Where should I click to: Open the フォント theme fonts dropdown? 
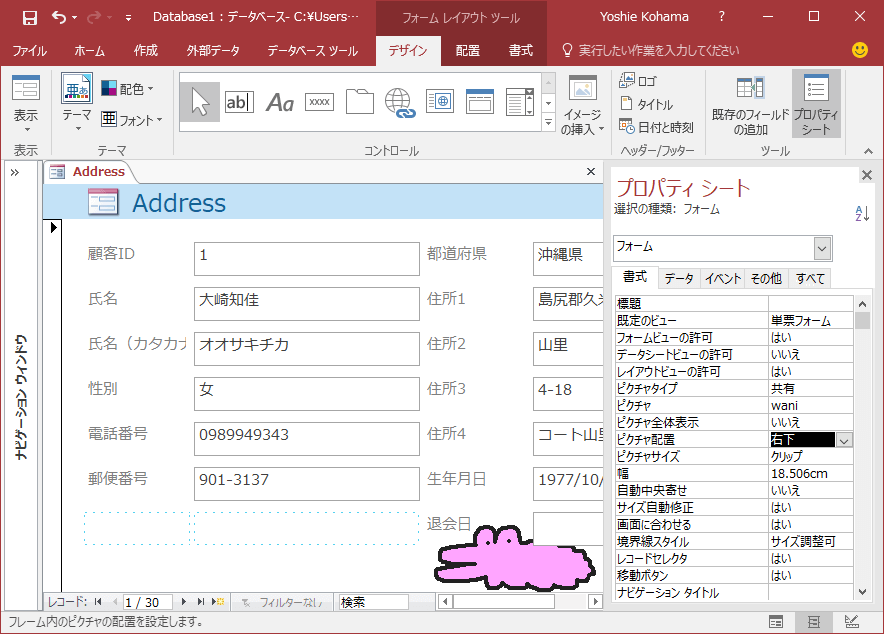[132, 119]
